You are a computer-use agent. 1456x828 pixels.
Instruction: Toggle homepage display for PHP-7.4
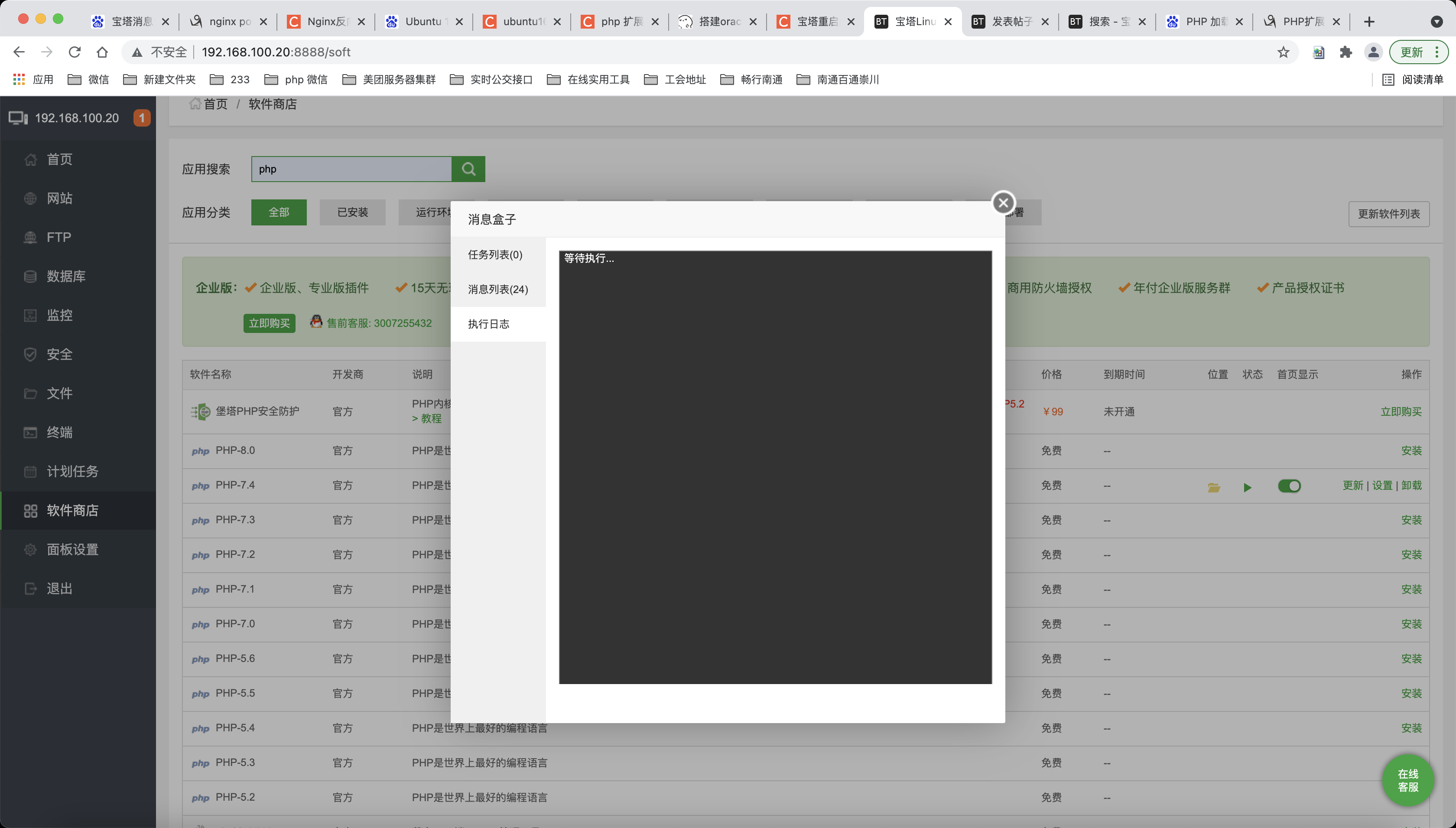[1290, 486]
